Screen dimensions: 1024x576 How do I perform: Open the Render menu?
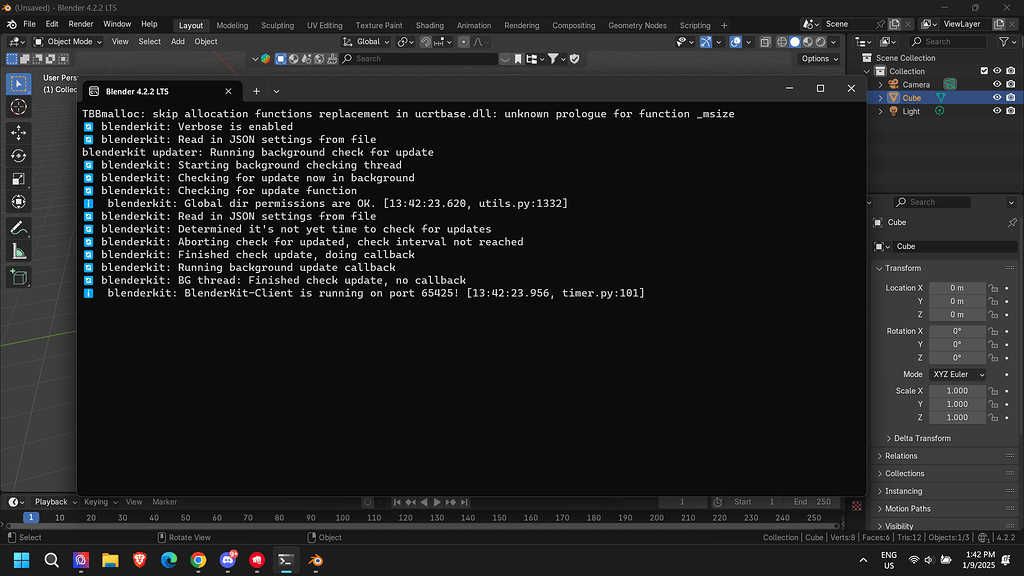point(81,24)
